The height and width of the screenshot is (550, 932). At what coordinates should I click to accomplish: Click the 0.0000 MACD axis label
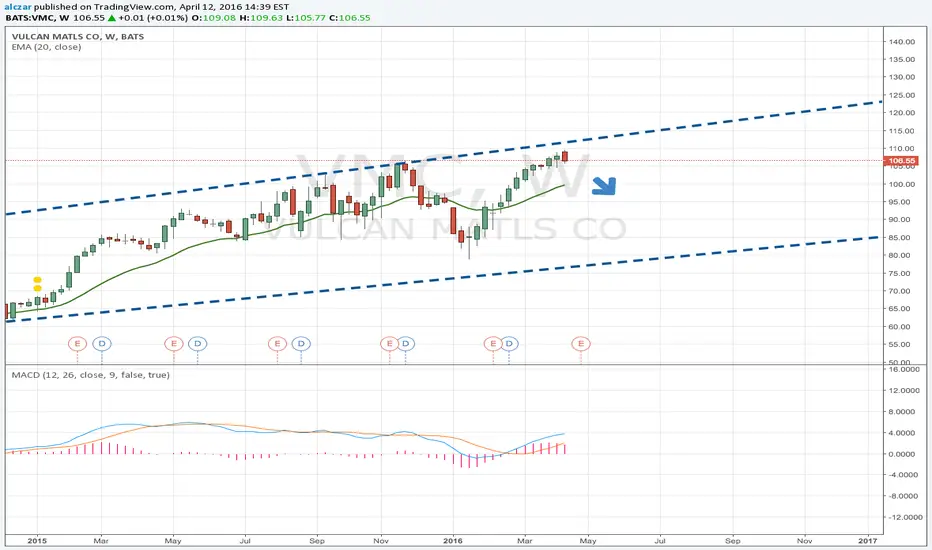pos(904,454)
